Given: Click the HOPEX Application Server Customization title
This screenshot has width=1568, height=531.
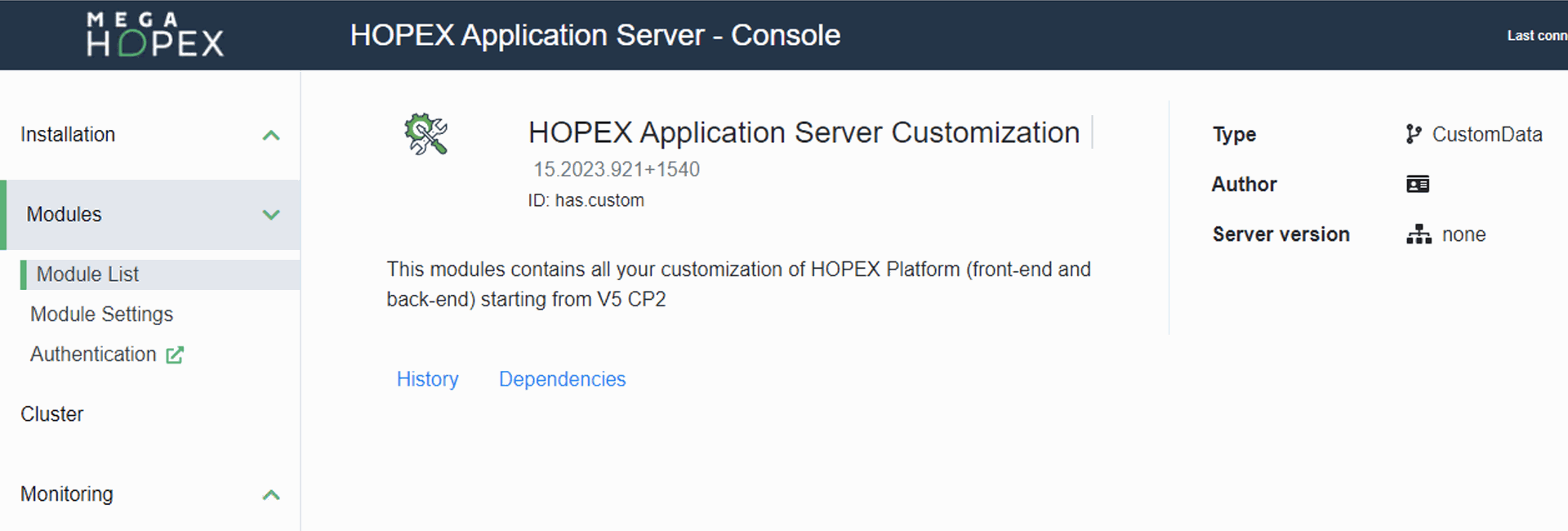Looking at the screenshot, I should (804, 132).
